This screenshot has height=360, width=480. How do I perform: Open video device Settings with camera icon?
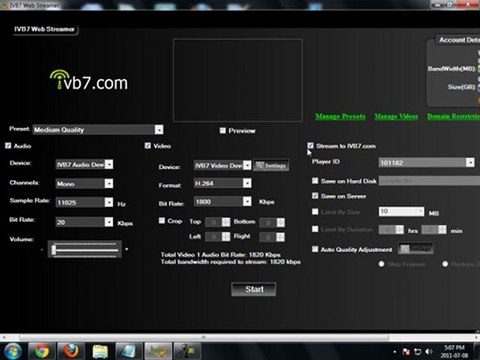(271, 165)
